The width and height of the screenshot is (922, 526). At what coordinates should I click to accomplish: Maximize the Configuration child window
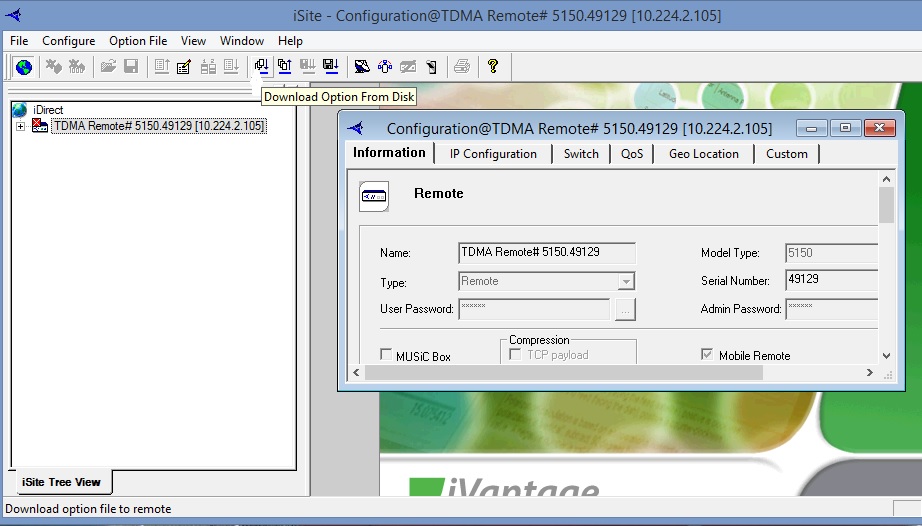click(845, 128)
